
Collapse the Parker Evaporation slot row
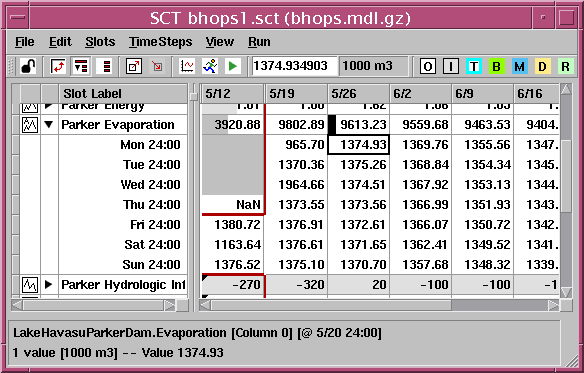(x=49, y=124)
